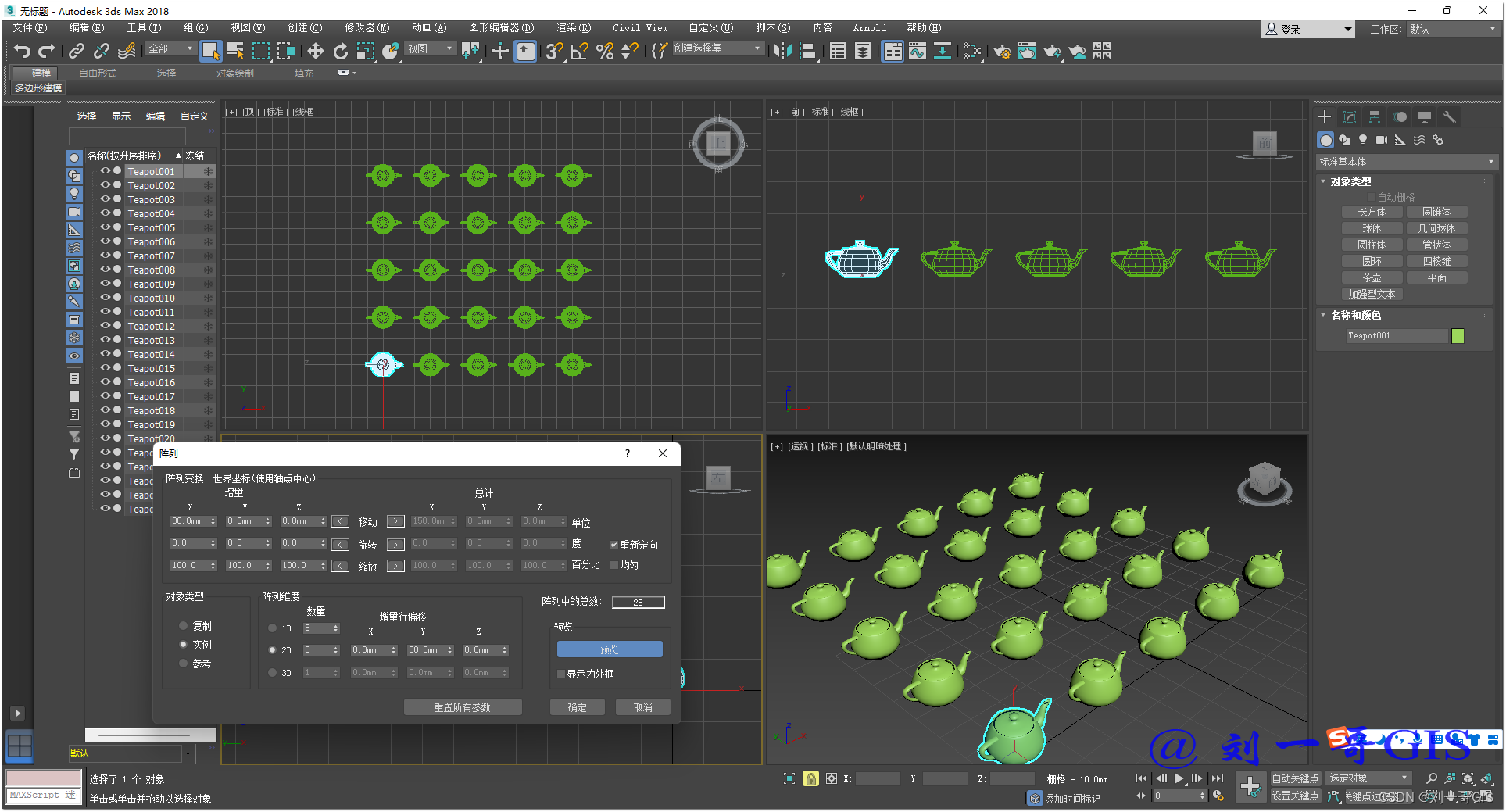Screen dimensions: 1506x812
Task: Select the Reference radio button
Action: tap(184, 664)
